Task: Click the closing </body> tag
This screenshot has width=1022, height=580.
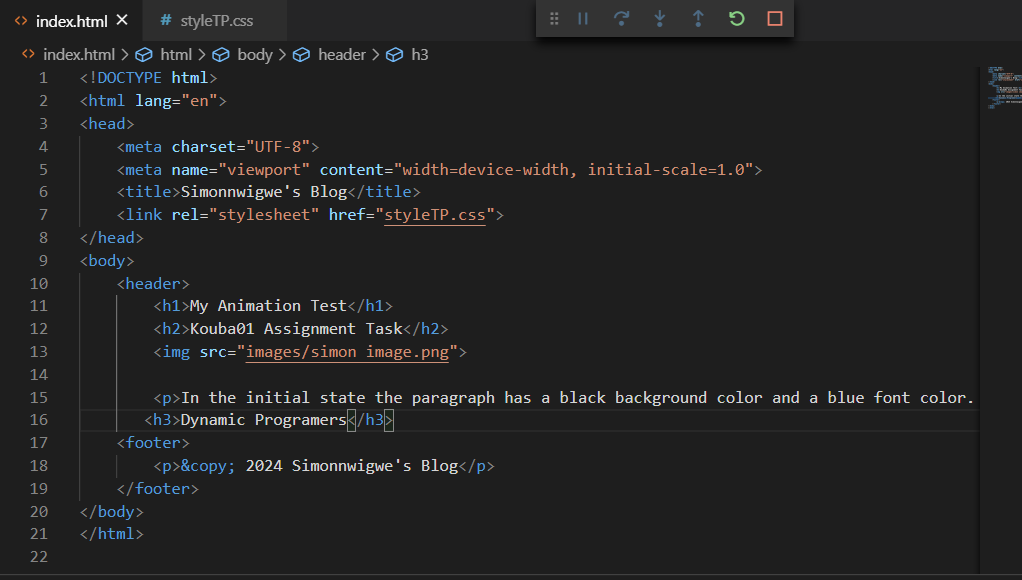Action: [x=111, y=512]
